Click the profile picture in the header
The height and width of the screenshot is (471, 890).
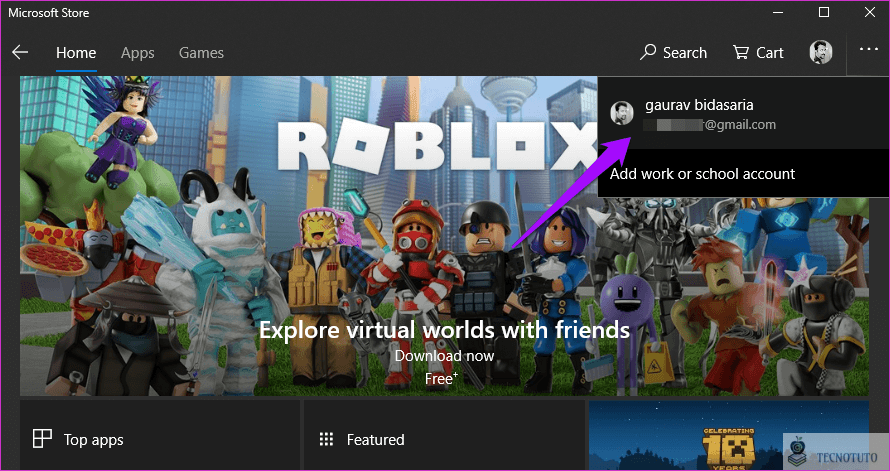point(821,52)
